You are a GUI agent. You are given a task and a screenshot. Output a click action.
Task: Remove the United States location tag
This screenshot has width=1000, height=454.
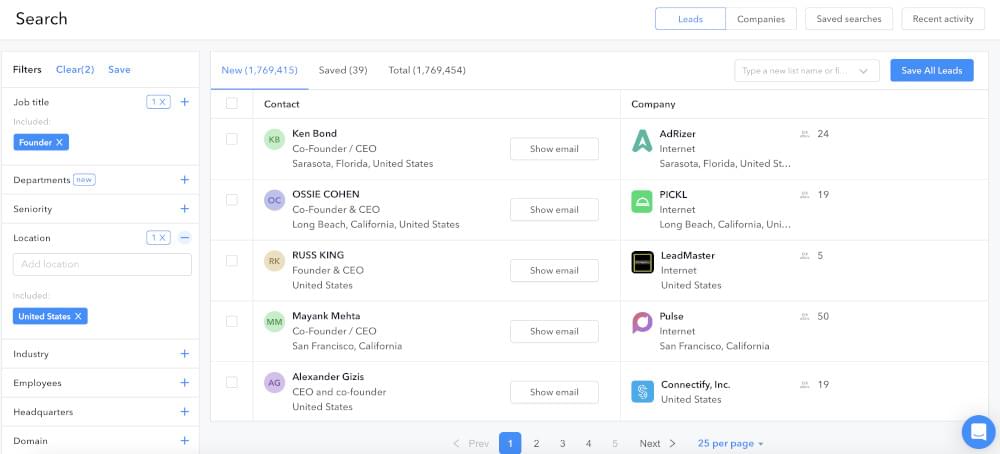[x=79, y=316]
